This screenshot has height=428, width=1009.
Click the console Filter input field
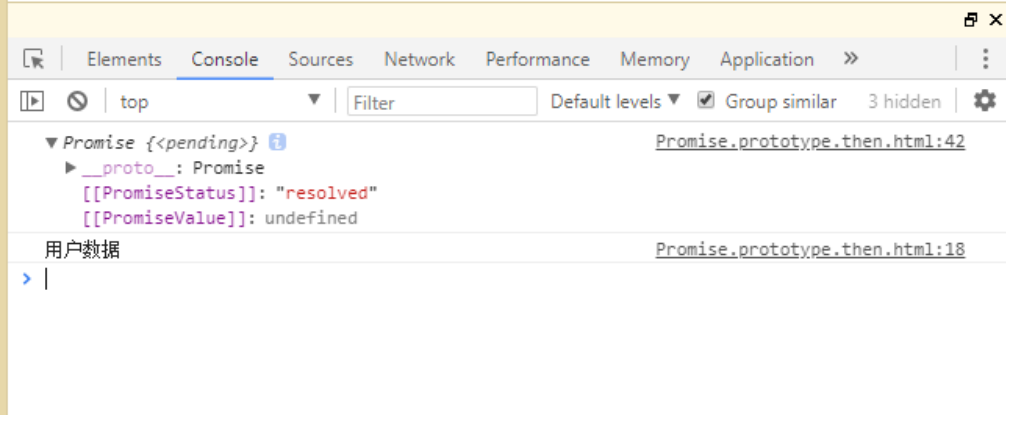pyautogui.click(x=442, y=102)
